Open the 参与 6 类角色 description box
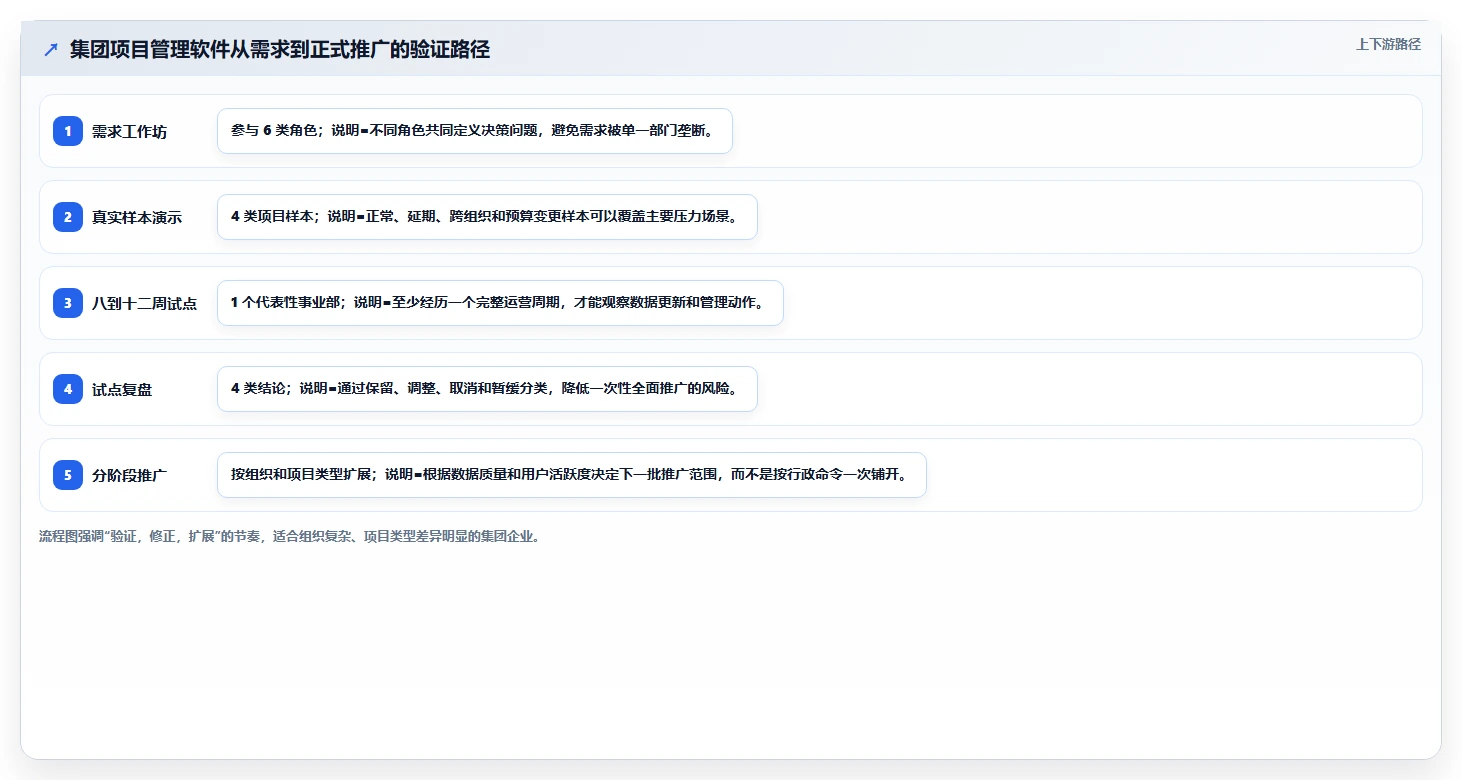 tap(475, 131)
